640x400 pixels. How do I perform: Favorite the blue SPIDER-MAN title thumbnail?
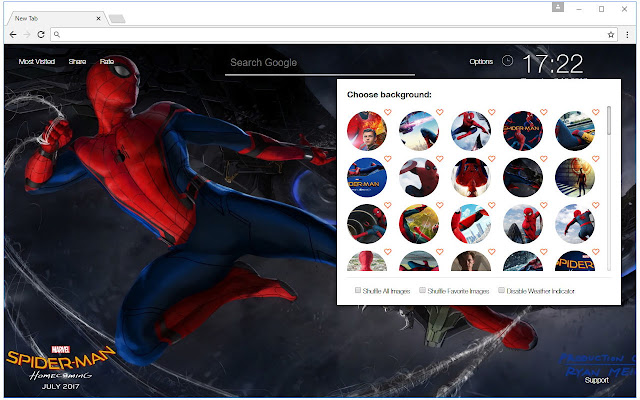coord(387,158)
